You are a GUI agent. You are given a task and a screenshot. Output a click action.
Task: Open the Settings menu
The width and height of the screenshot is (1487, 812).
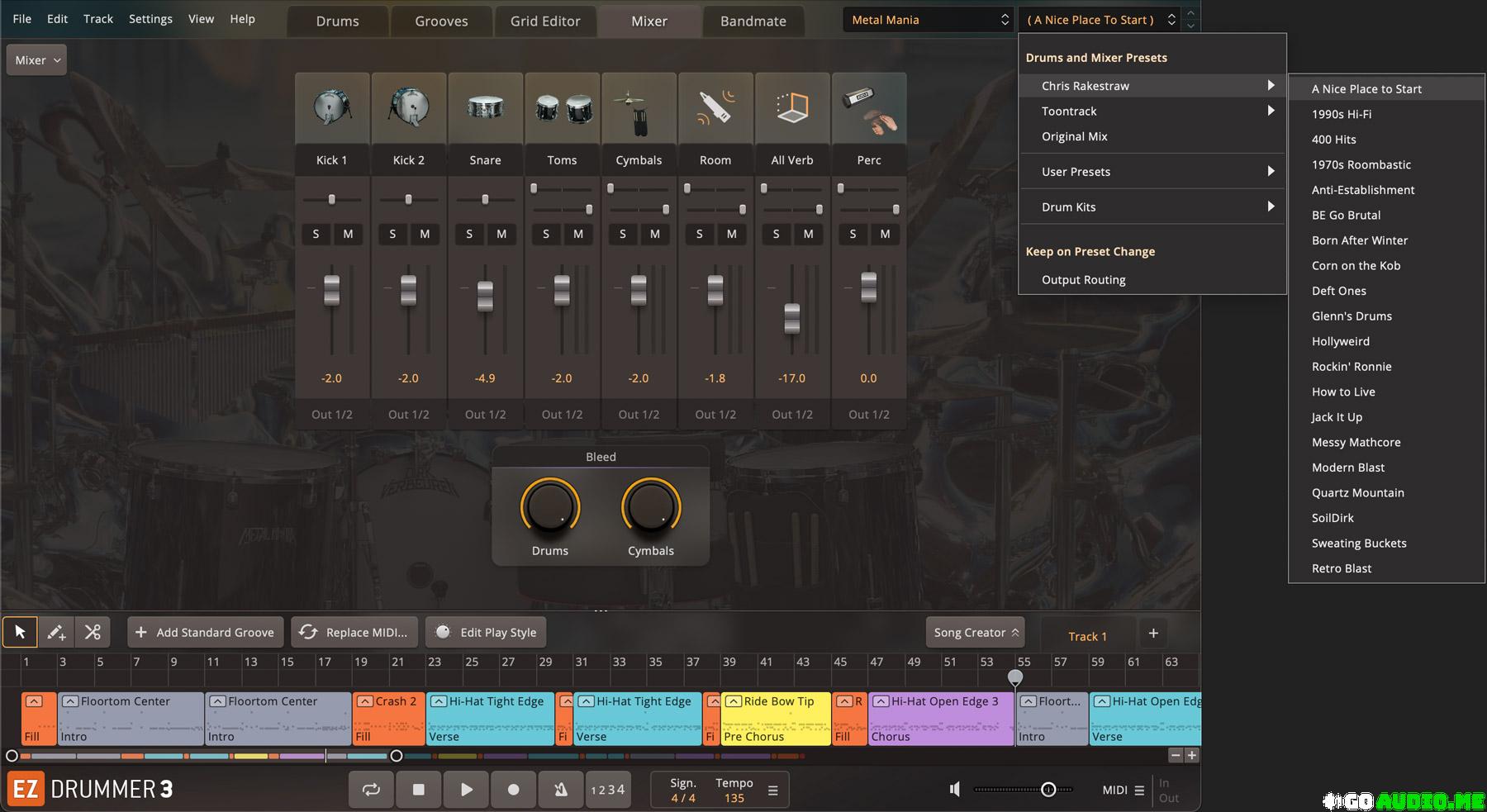point(150,18)
